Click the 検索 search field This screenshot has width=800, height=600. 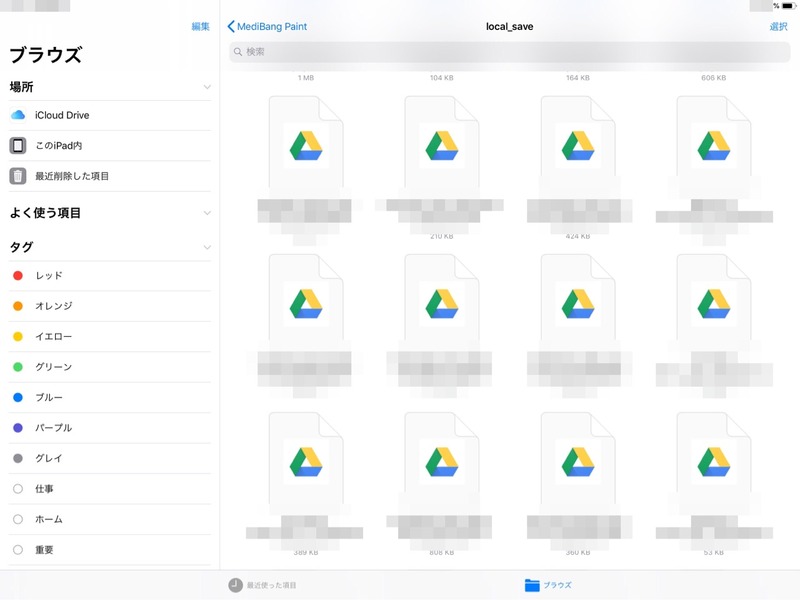pyautogui.click(x=510, y=52)
